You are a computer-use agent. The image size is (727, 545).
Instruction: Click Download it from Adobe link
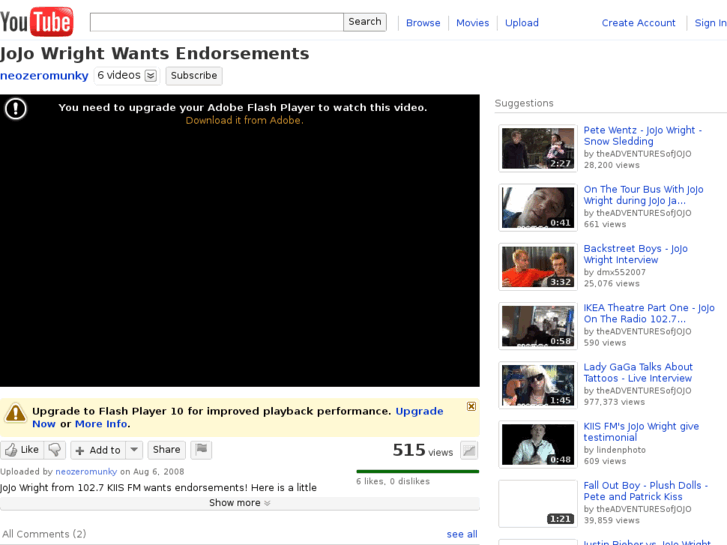244,120
